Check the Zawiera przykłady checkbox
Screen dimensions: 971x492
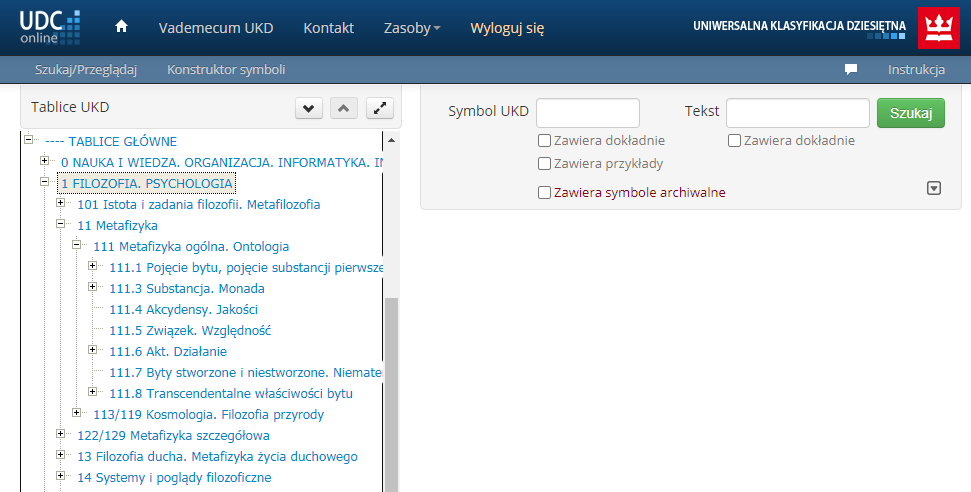[545, 164]
